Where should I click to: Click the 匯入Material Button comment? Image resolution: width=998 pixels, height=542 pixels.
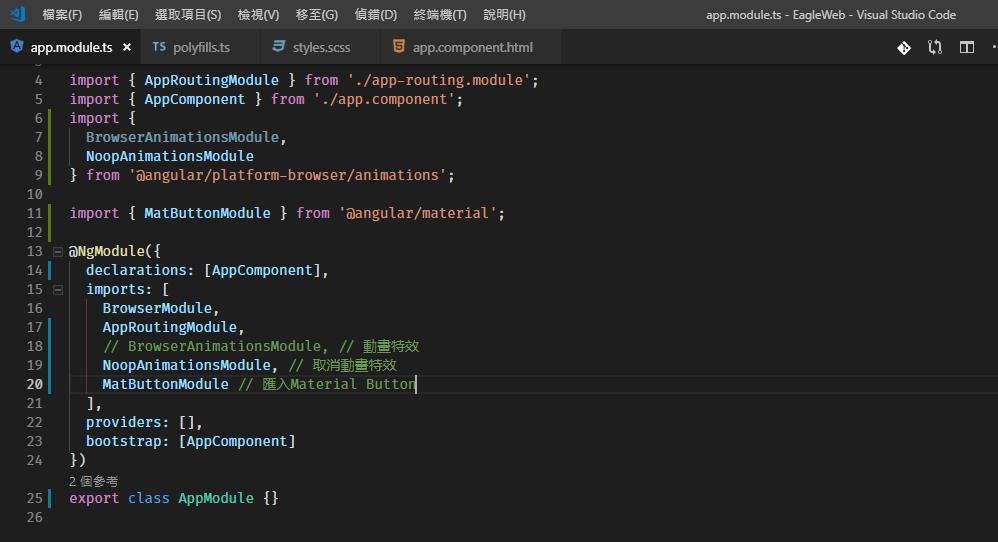(x=327, y=384)
